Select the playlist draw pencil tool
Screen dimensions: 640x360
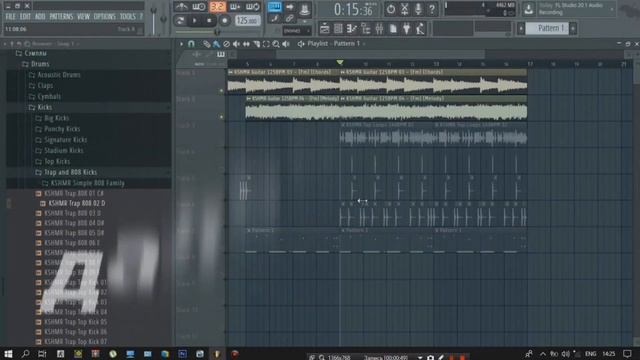[x=207, y=44]
